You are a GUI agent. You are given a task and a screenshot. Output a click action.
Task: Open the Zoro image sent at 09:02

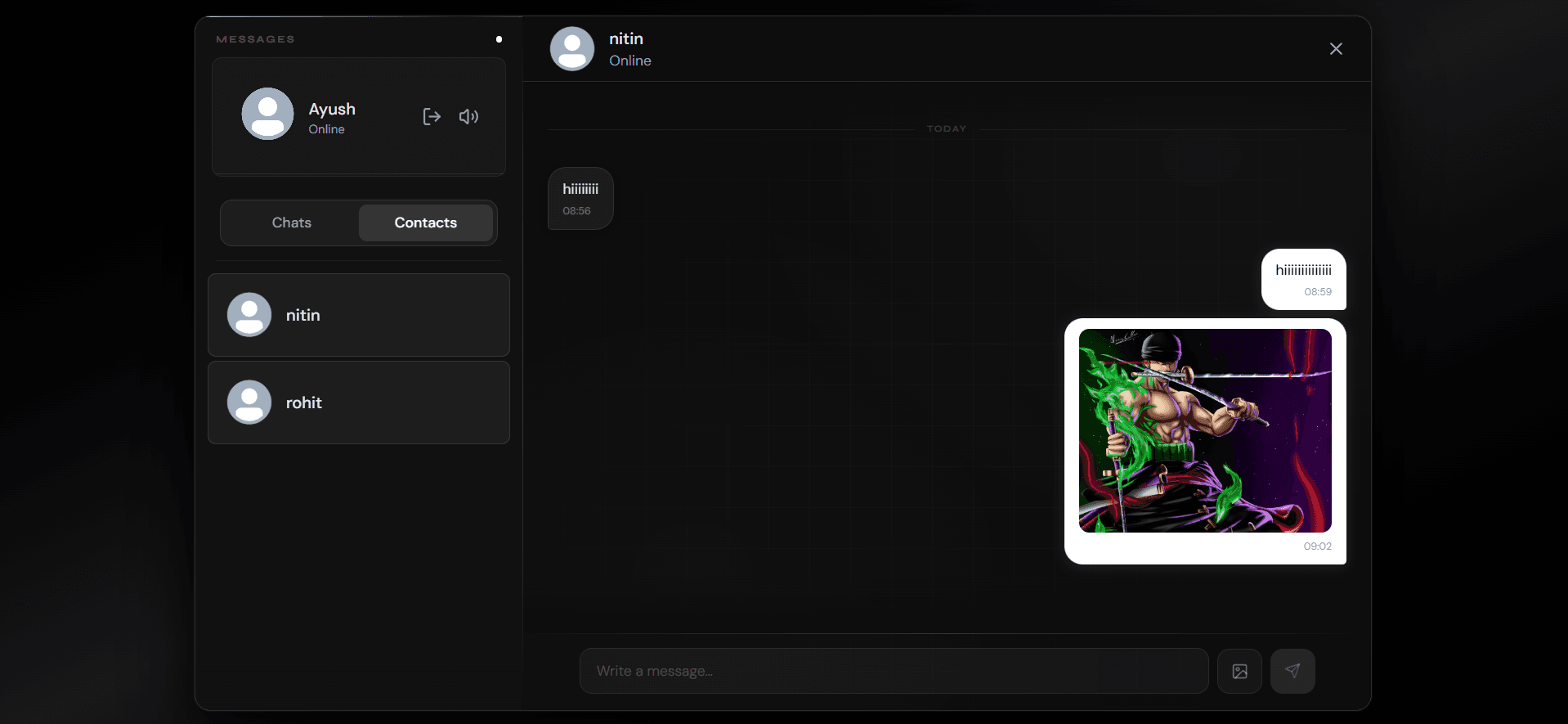[1205, 431]
